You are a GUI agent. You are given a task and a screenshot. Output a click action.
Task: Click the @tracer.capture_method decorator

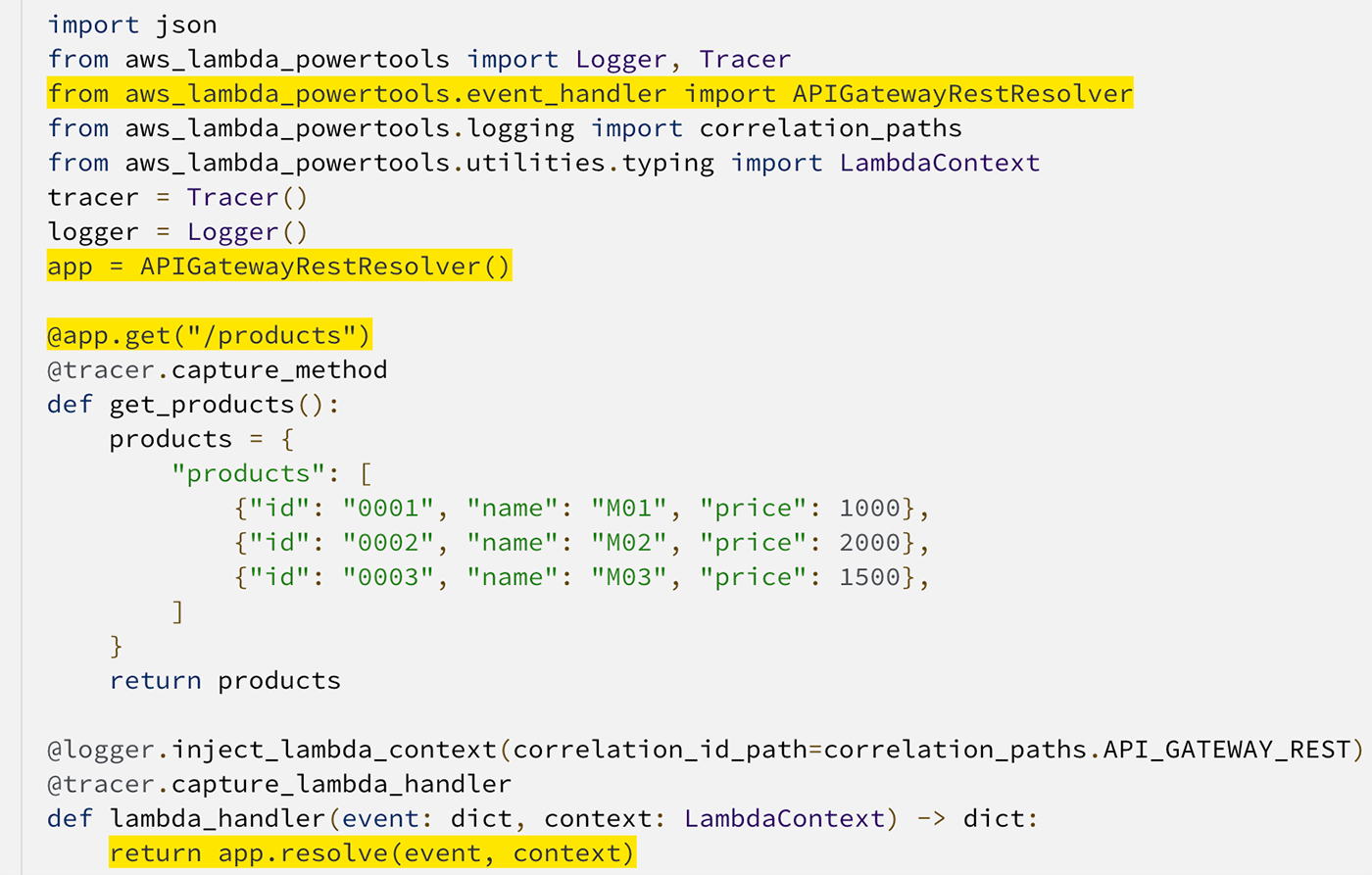pyautogui.click(x=218, y=369)
